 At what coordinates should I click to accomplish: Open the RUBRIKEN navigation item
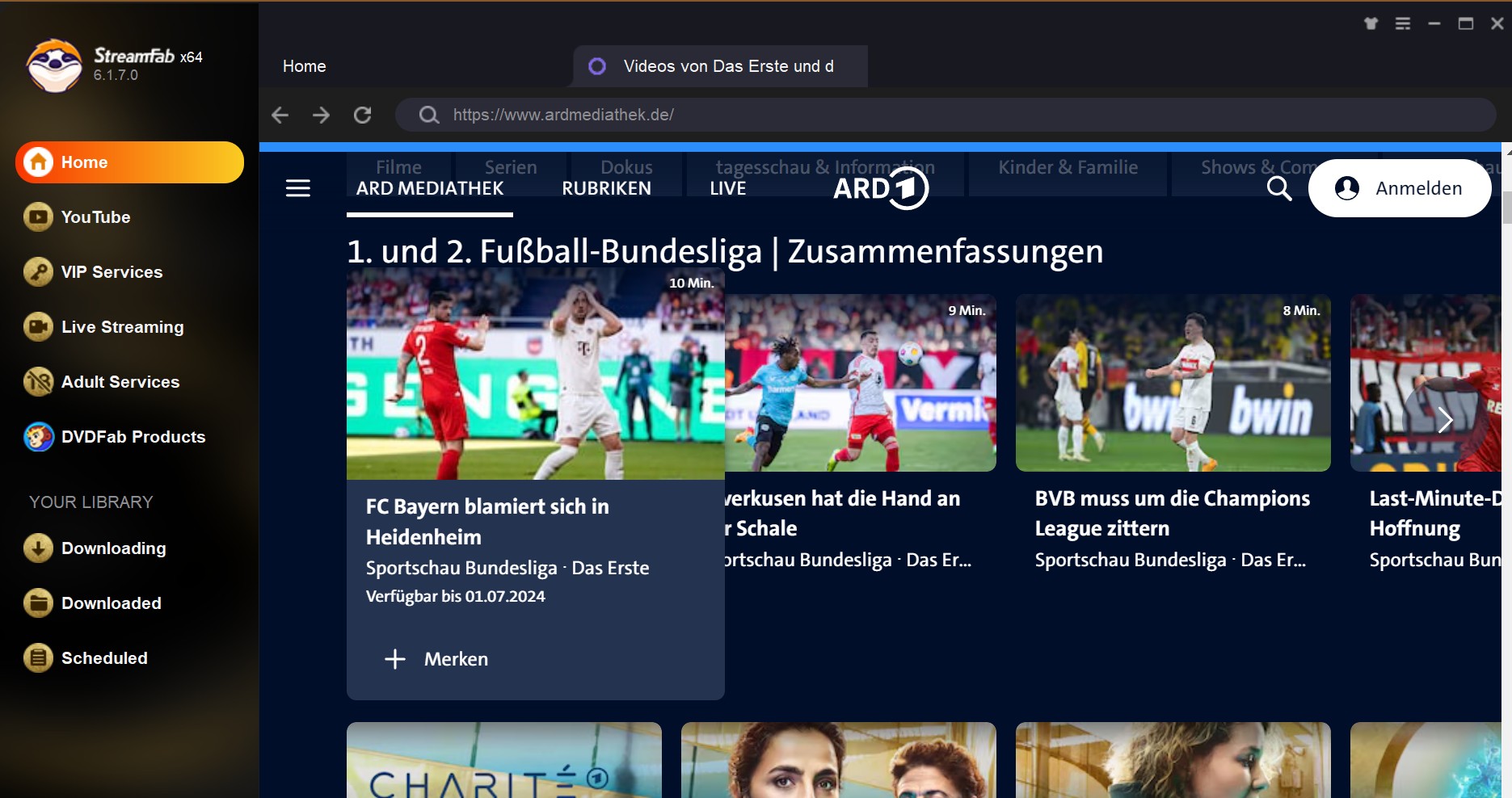[606, 188]
